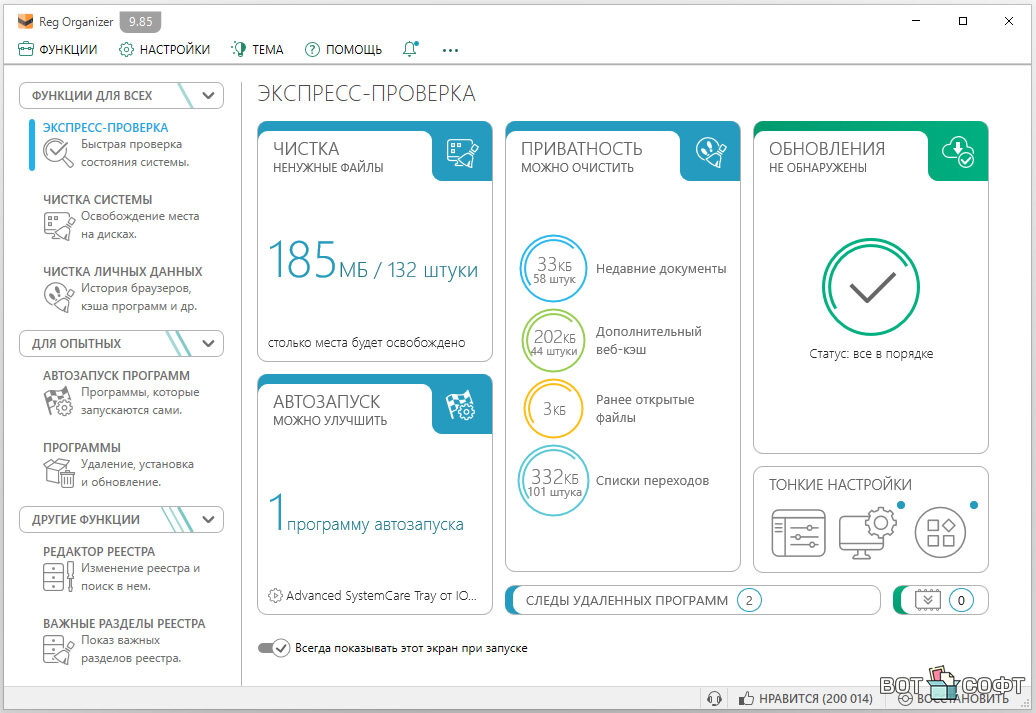Image resolution: width=1036 pixels, height=713 pixels.
Task: Collapse the Функции для всех section
Action: pyautogui.click(x=208, y=96)
